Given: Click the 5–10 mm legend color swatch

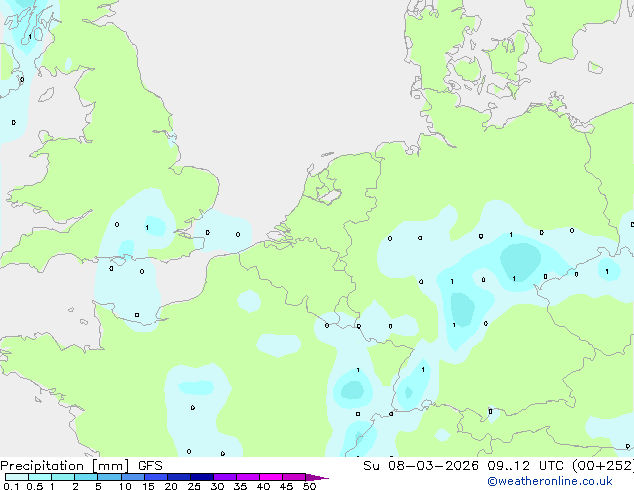Looking at the screenshot, I should 109,477.
